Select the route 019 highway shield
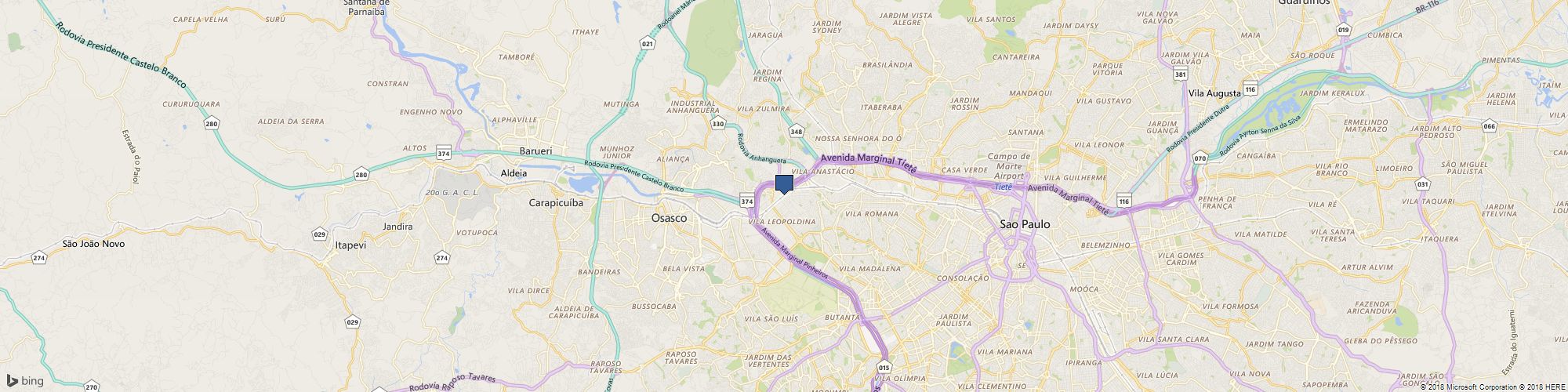This screenshot has height=392, width=1568. (1343, 30)
